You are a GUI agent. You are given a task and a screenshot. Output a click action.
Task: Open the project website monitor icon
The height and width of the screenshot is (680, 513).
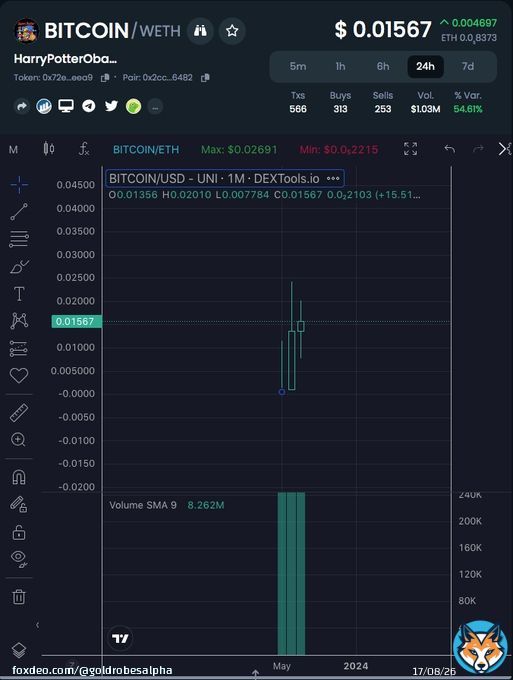point(66,106)
